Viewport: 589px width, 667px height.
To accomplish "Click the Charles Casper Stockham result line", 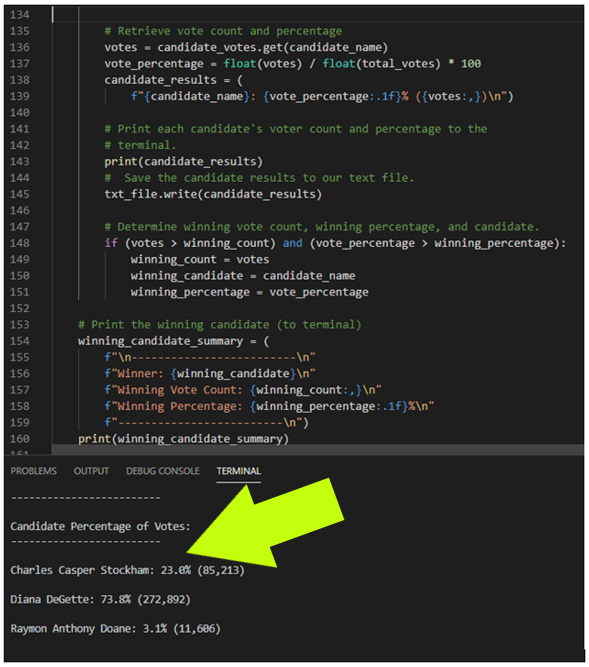I will point(128,570).
